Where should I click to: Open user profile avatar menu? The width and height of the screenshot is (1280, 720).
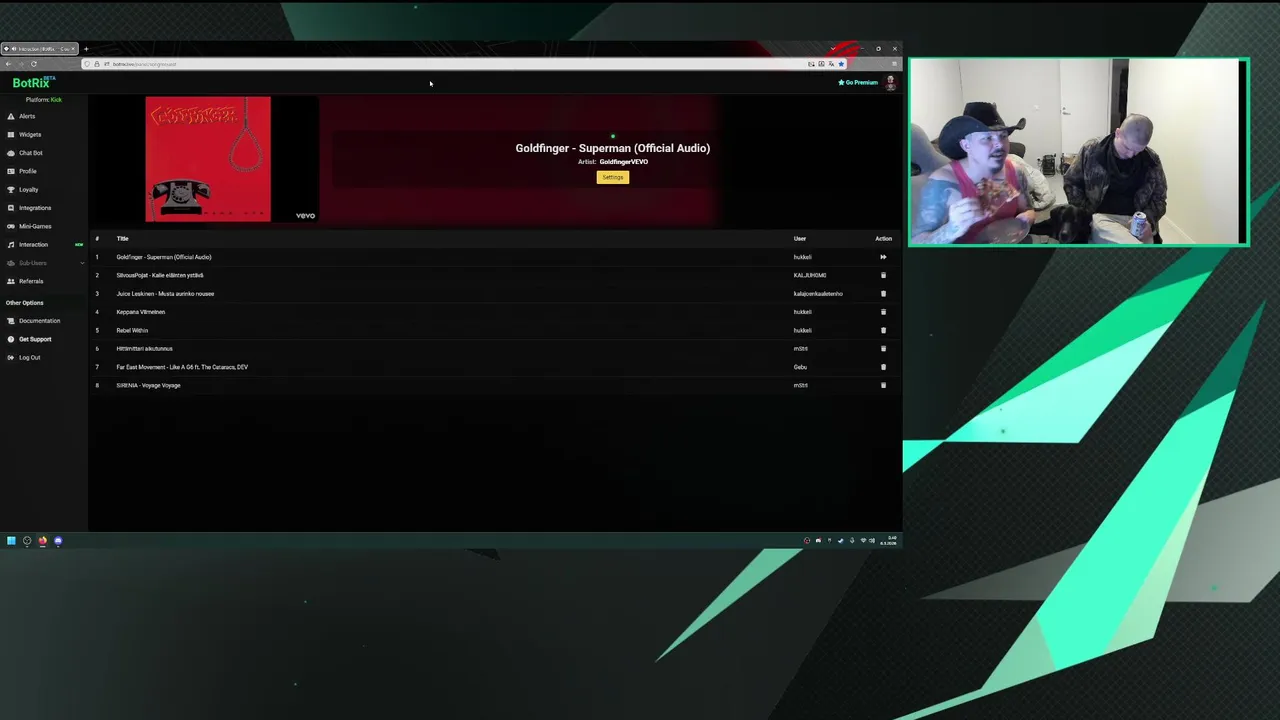coord(890,83)
